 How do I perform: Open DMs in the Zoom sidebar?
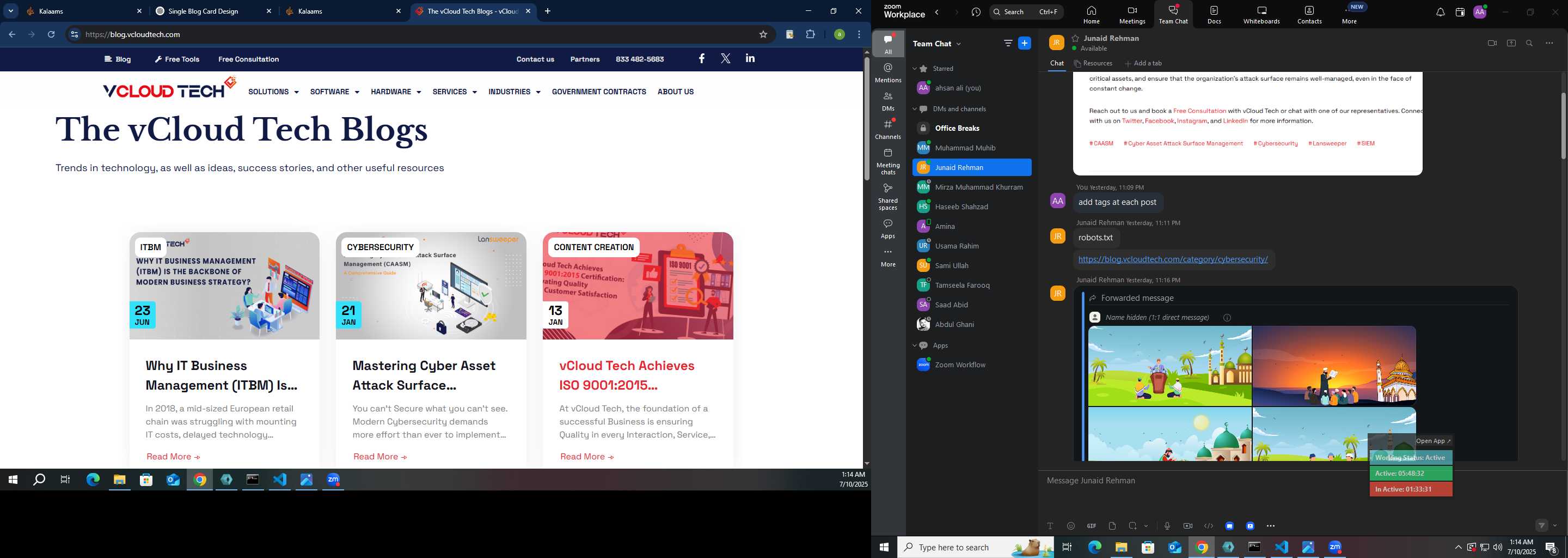point(888,101)
